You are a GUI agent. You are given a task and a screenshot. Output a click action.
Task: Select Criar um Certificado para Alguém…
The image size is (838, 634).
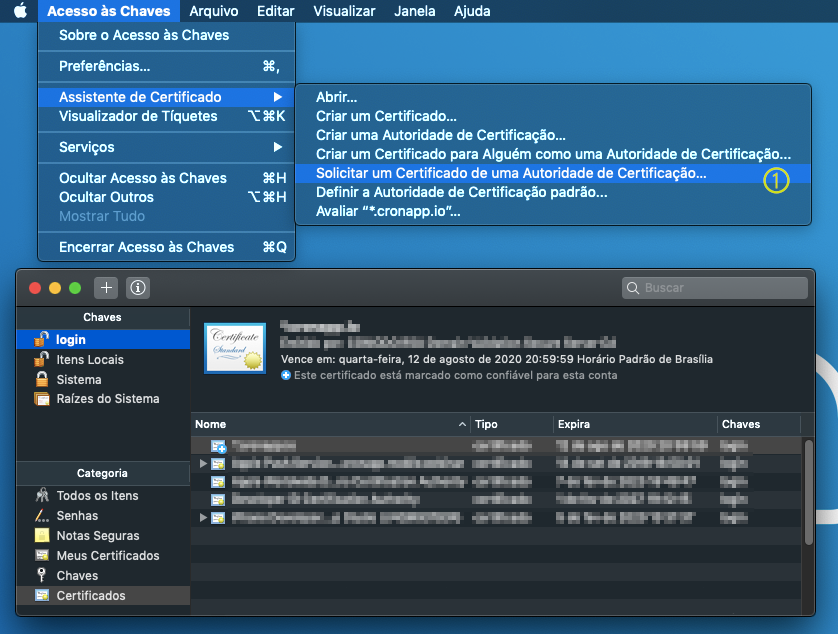(x=553, y=154)
